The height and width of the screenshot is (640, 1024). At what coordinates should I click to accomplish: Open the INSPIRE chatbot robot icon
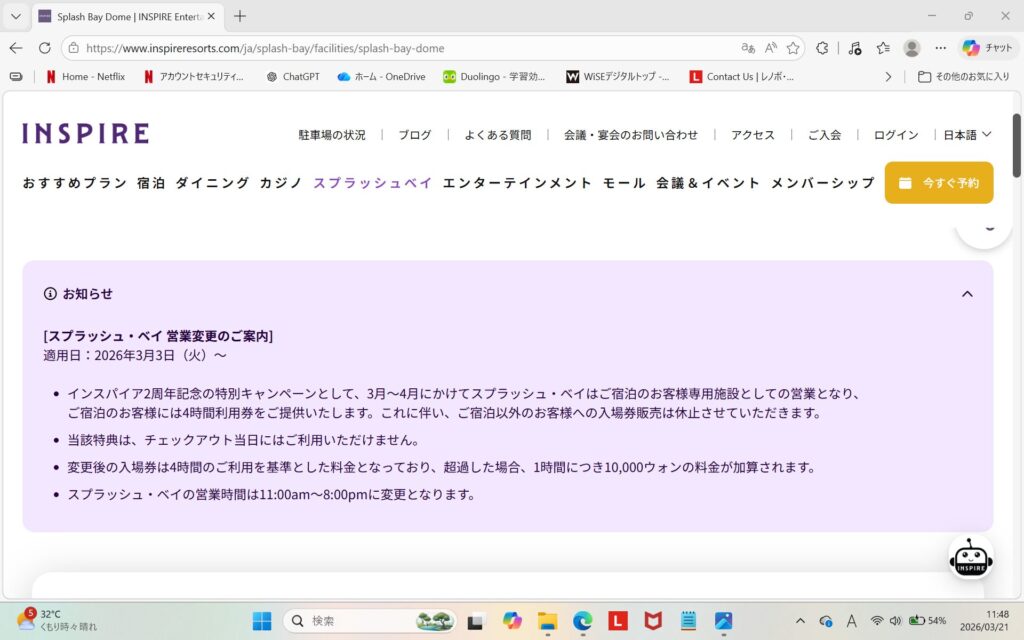971,558
